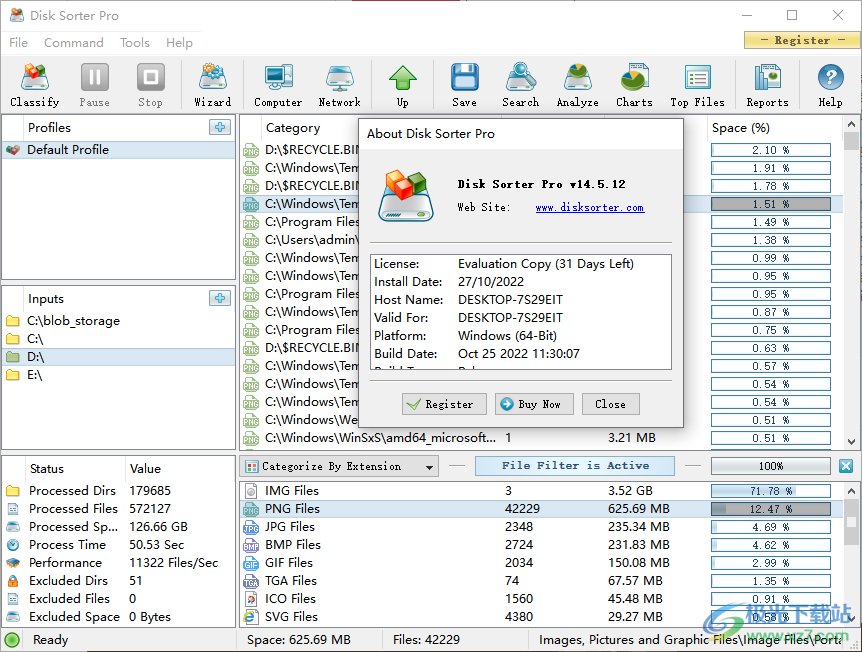Image resolution: width=862 pixels, height=652 pixels.
Task: Click the Performance status row
Action: click(119, 563)
